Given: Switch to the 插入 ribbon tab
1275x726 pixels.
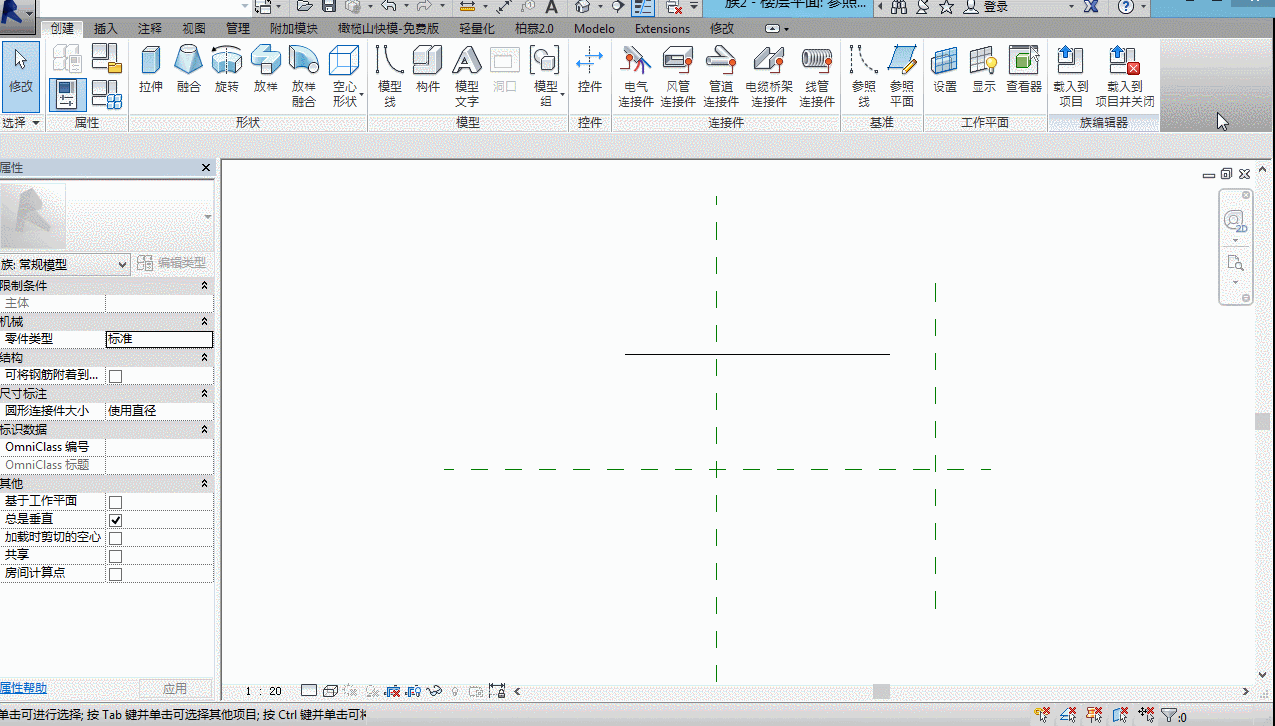Looking at the screenshot, I should (105, 29).
